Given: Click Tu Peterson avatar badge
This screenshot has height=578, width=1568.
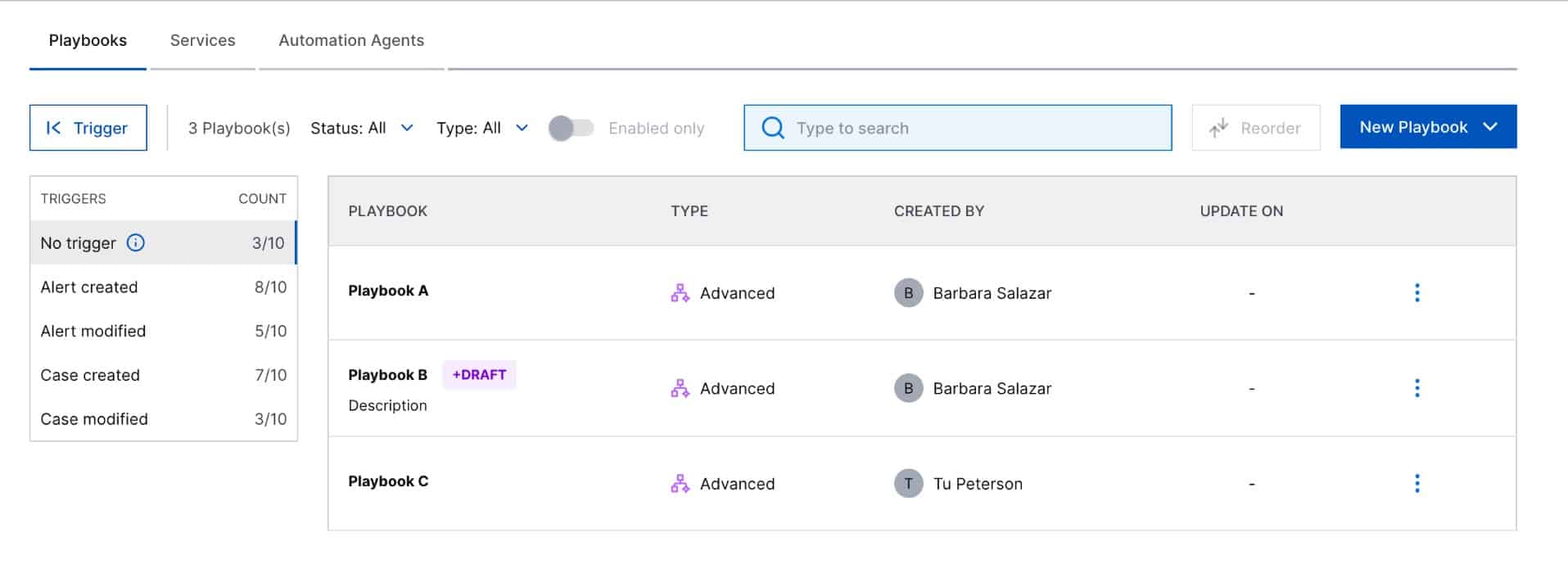Looking at the screenshot, I should pos(908,484).
